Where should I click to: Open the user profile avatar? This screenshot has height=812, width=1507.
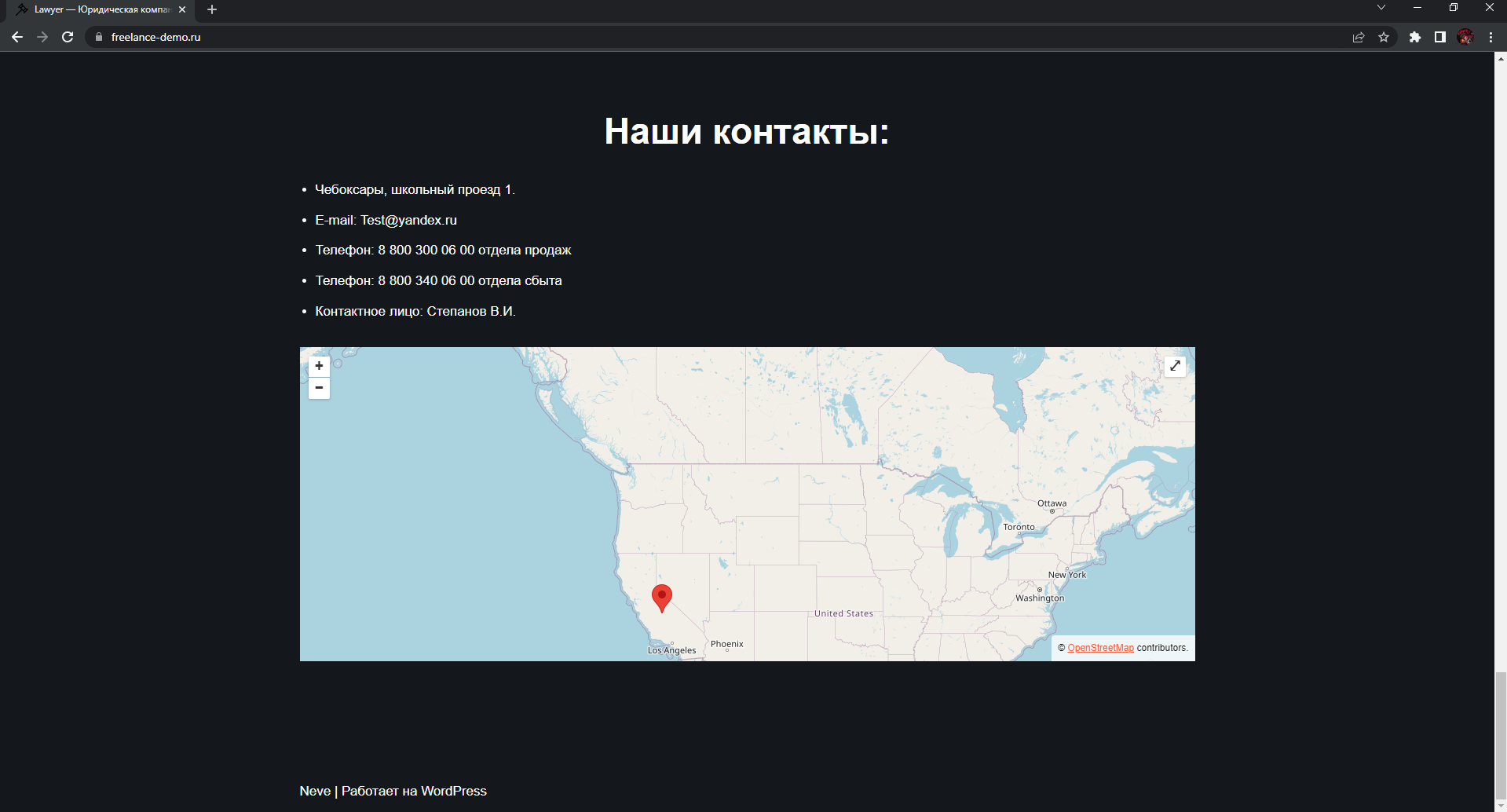pyautogui.click(x=1465, y=37)
